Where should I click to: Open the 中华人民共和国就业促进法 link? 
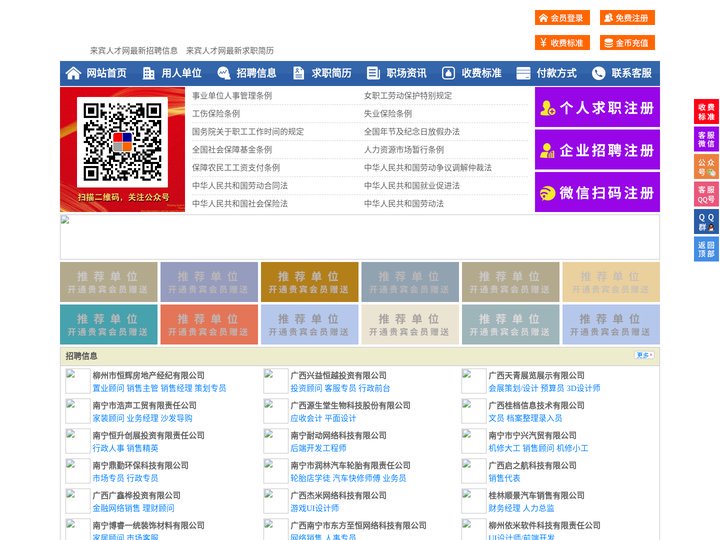412,186
